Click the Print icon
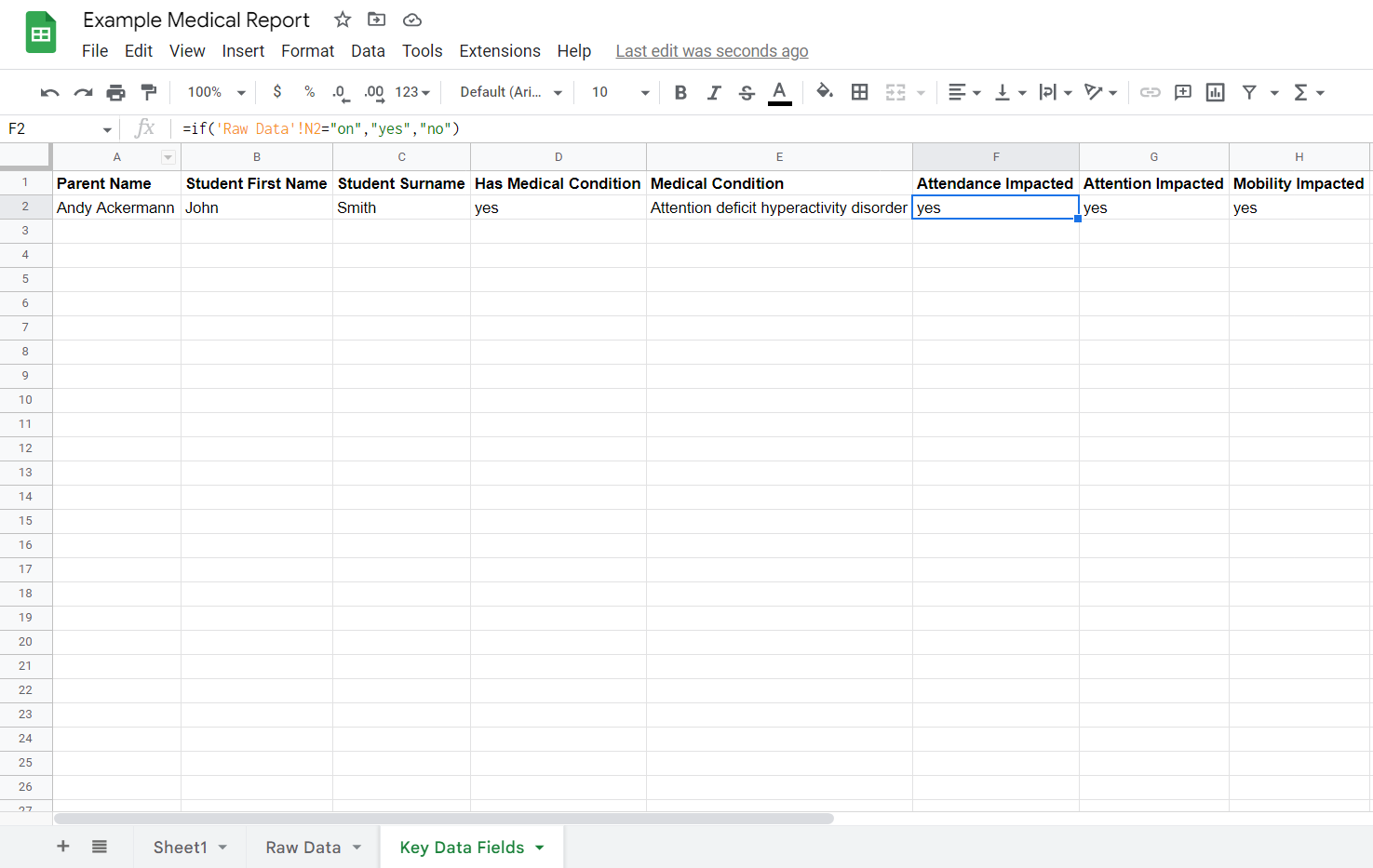This screenshot has height=868, width=1373. pyautogui.click(x=115, y=92)
